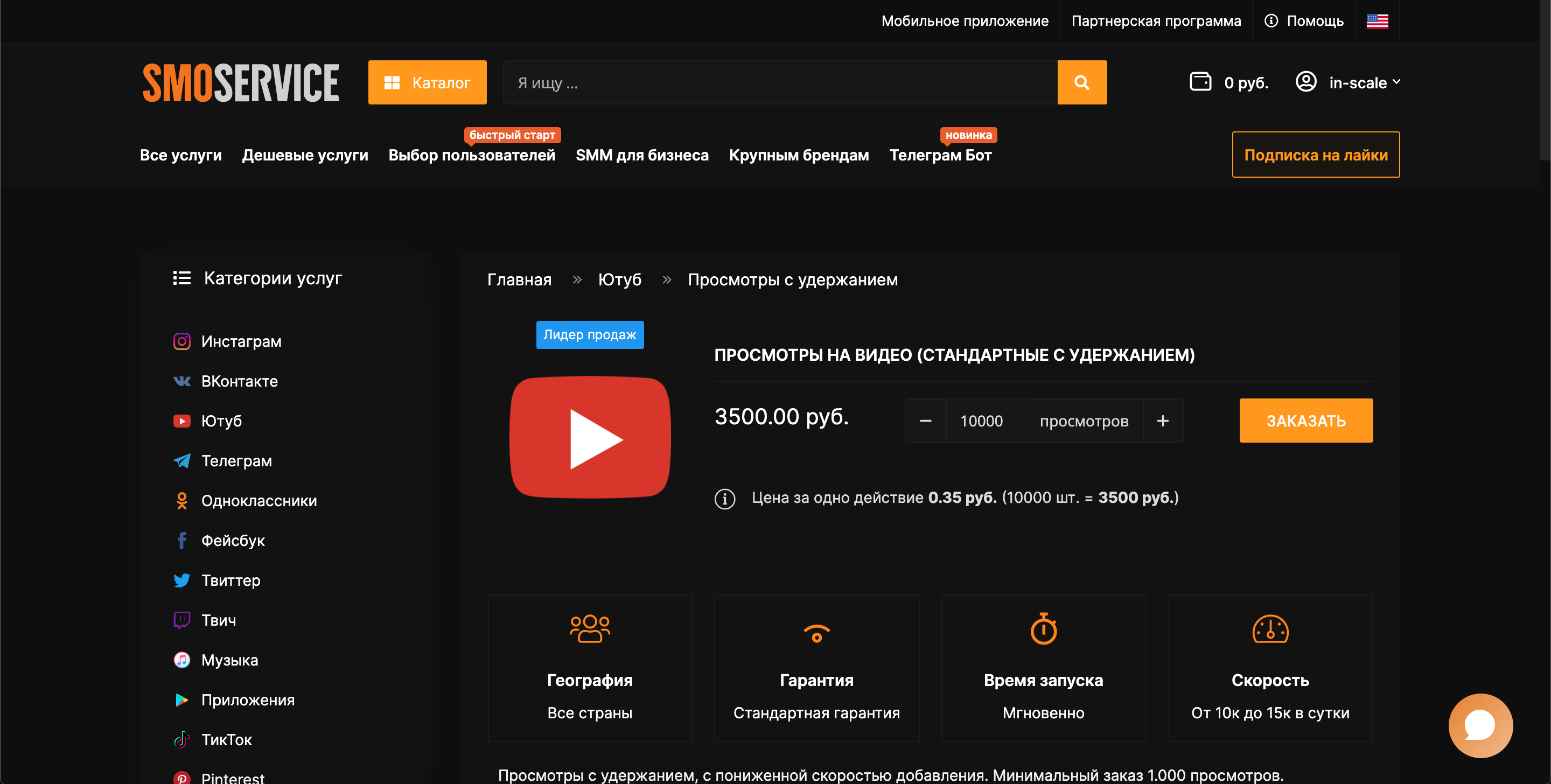Select Одноклассники category label
1551x784 pixels.
(258, 500)
